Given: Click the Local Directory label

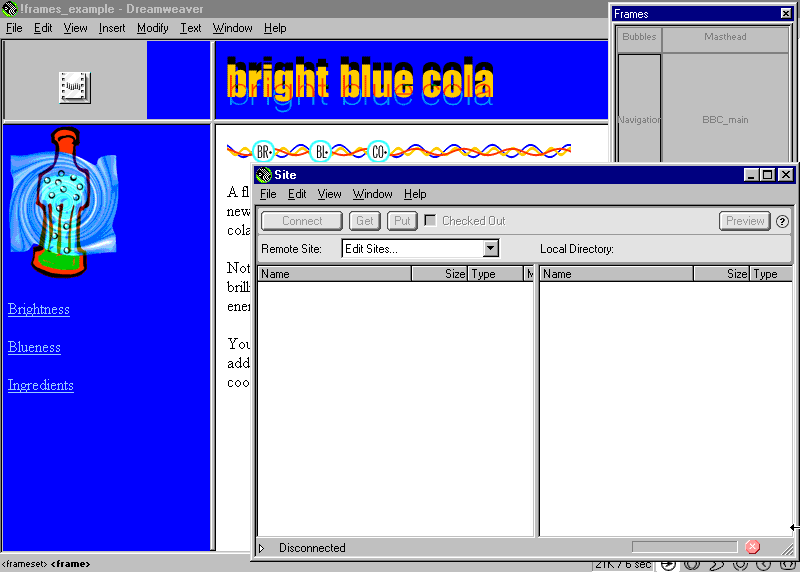Looking at the screenshot, I should point(577,249).
